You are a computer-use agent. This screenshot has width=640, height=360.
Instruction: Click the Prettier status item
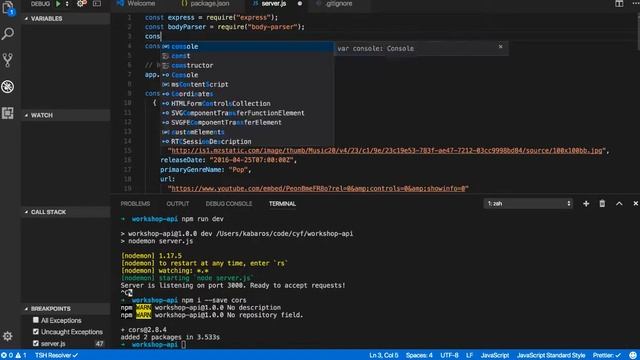coord(607,356)
